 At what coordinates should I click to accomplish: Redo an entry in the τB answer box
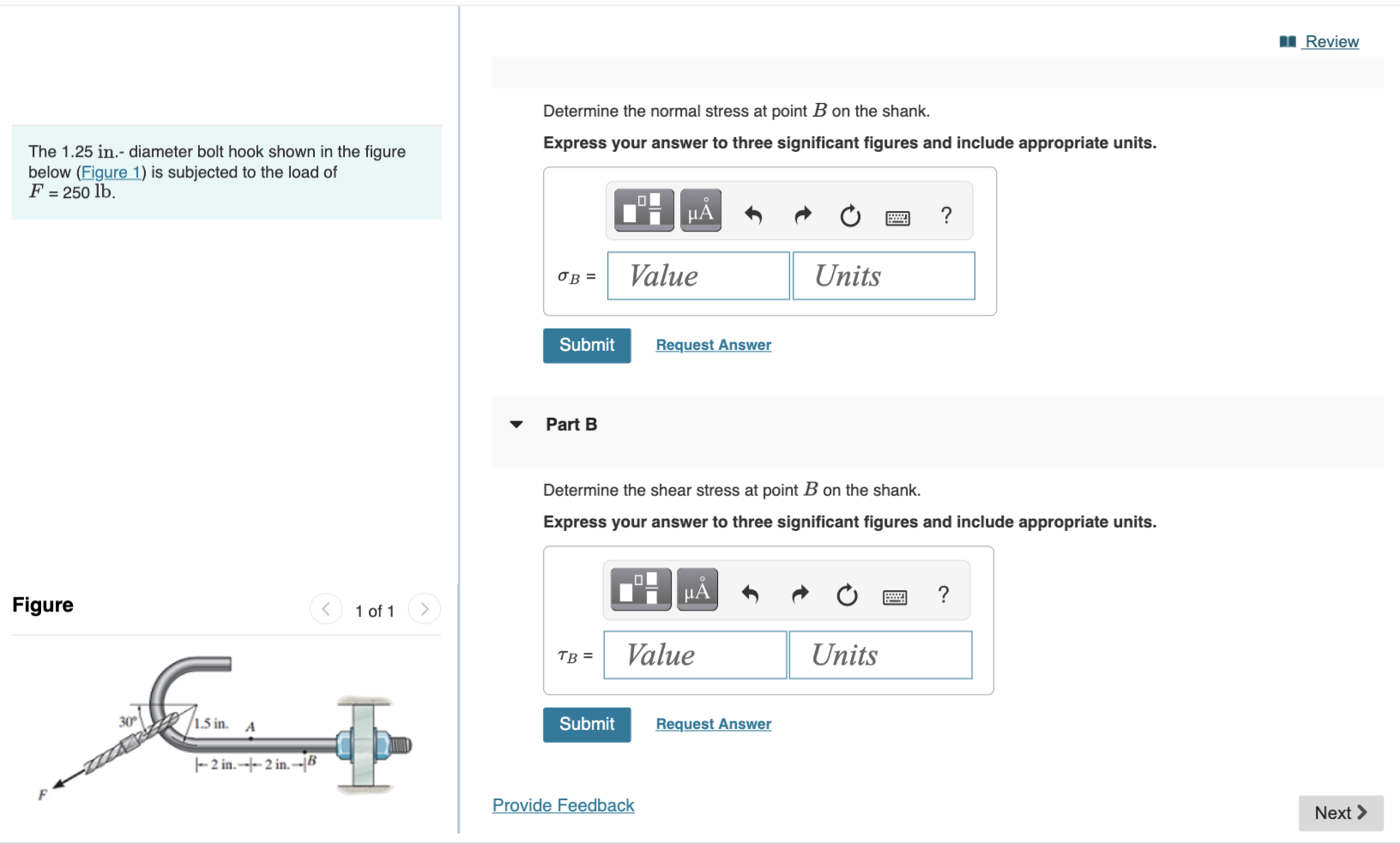799,594
